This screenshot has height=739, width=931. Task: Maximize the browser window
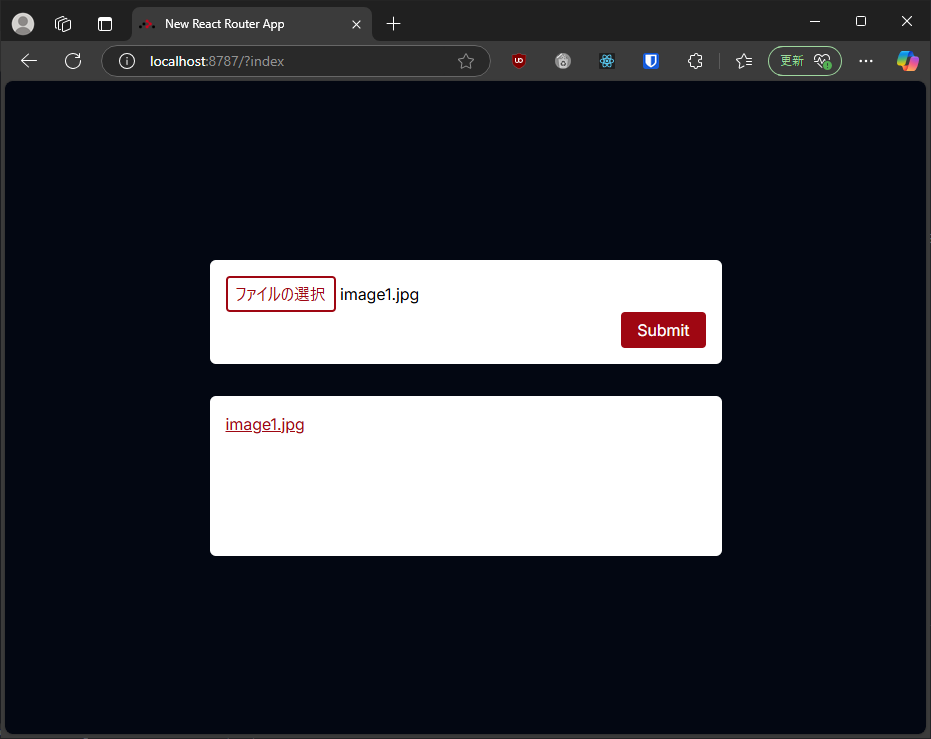click(861, 21)
